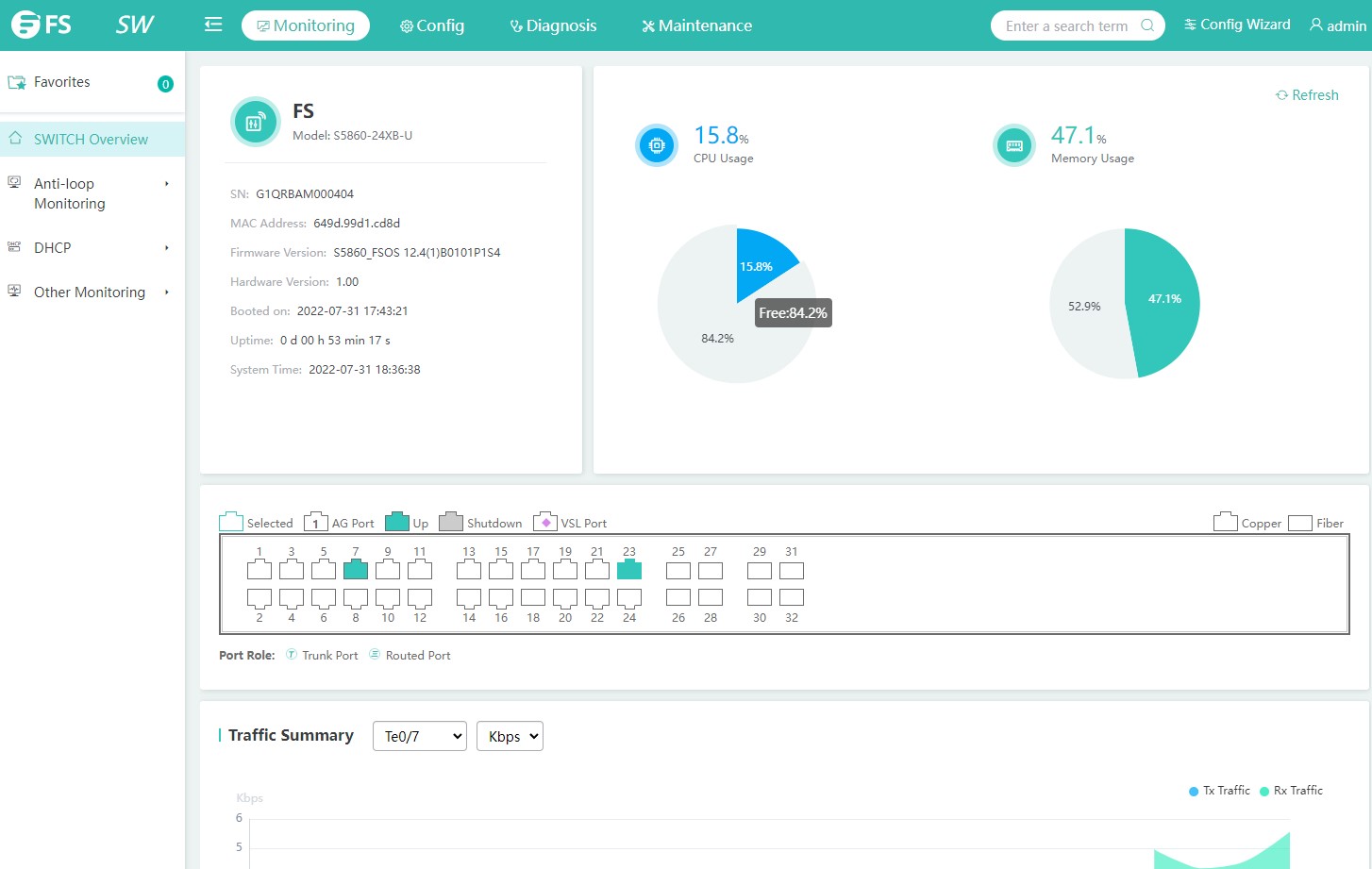Click the search magnifier icon

pos(1147,25)
